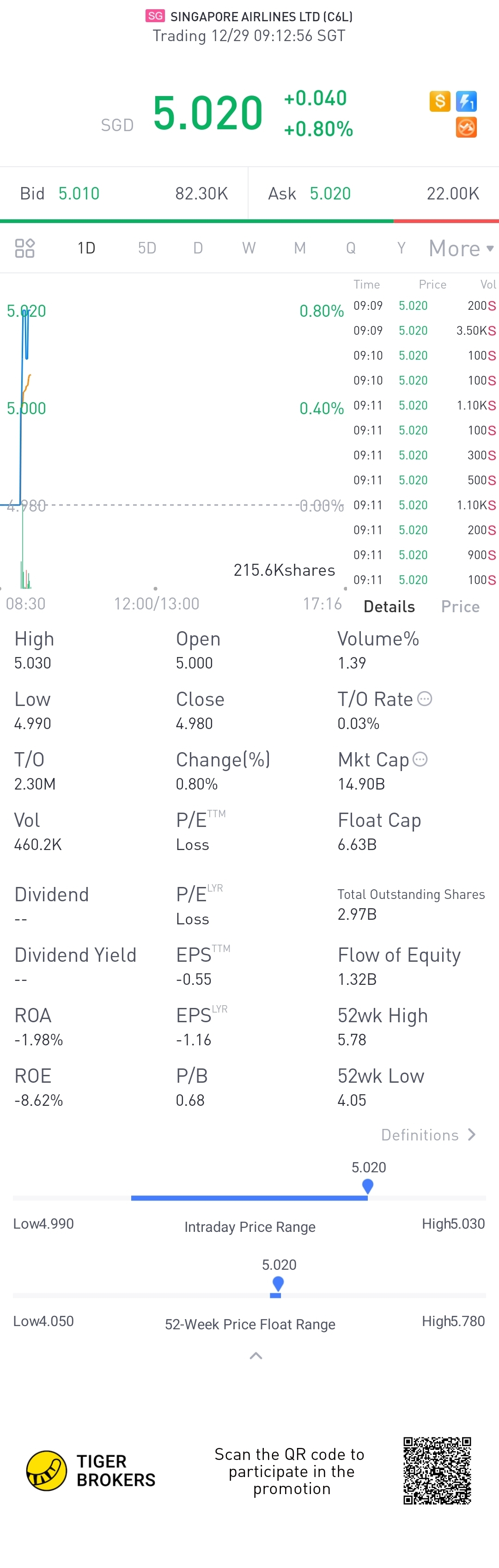Switch to the 5D chart tab

[147, 248]
